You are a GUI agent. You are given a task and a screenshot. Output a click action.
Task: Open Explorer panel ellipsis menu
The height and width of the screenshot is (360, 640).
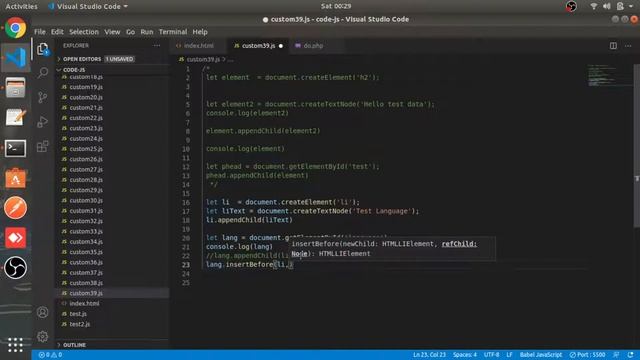157,46
